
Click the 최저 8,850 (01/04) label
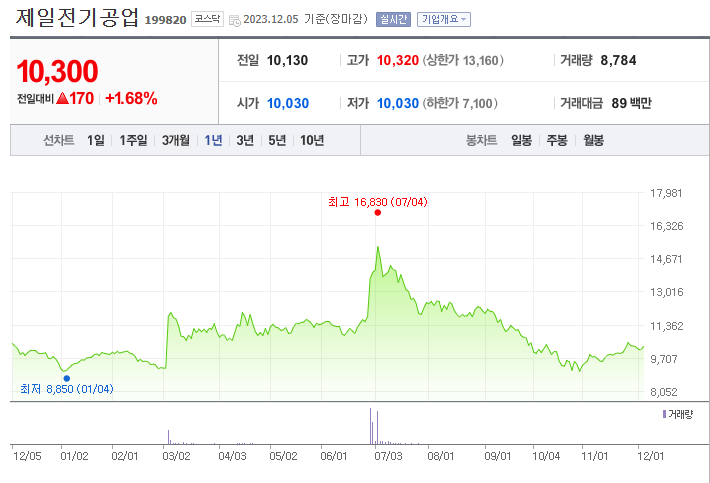point(67,389)
